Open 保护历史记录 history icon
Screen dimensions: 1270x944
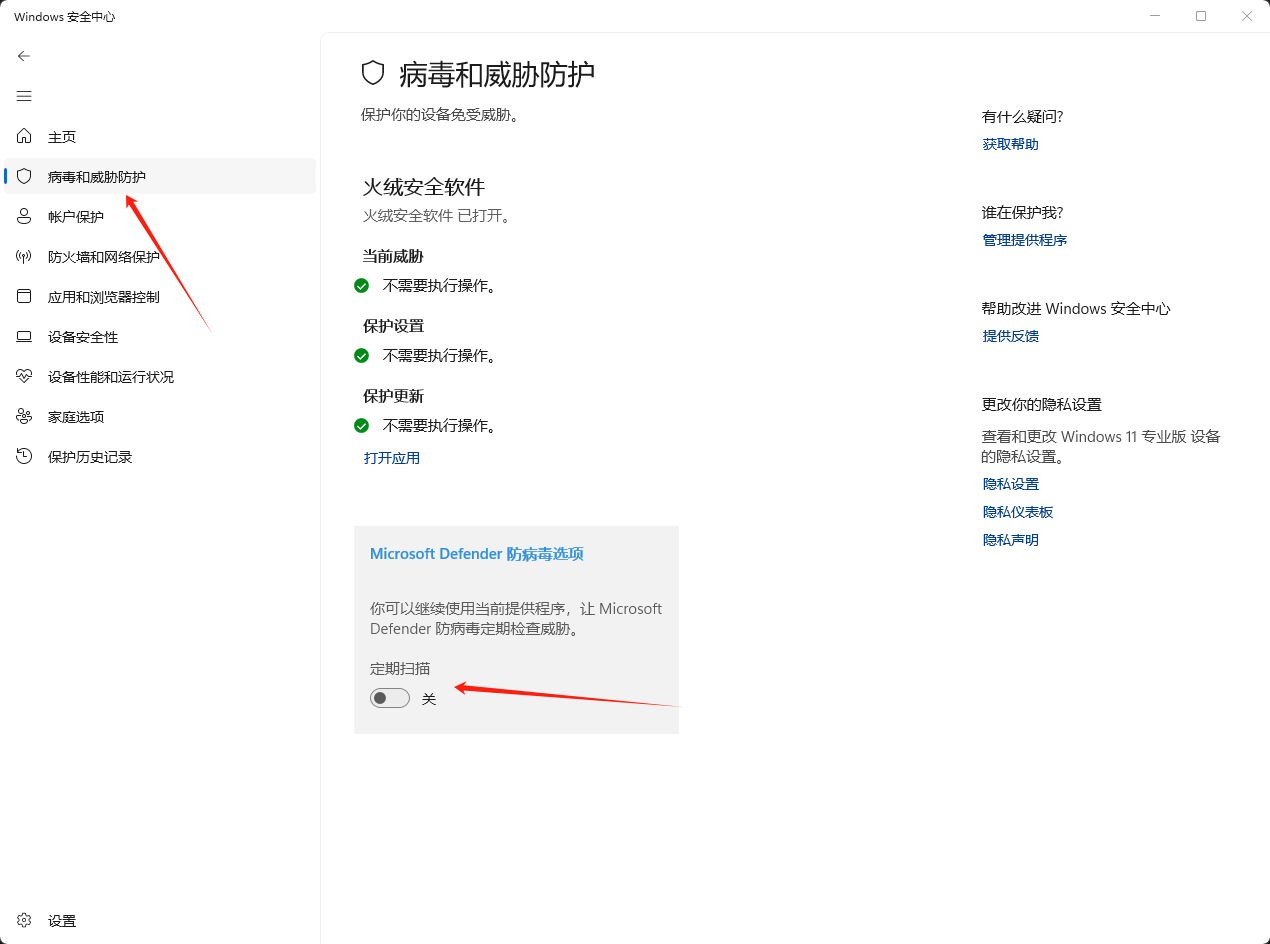click(24, 456)
